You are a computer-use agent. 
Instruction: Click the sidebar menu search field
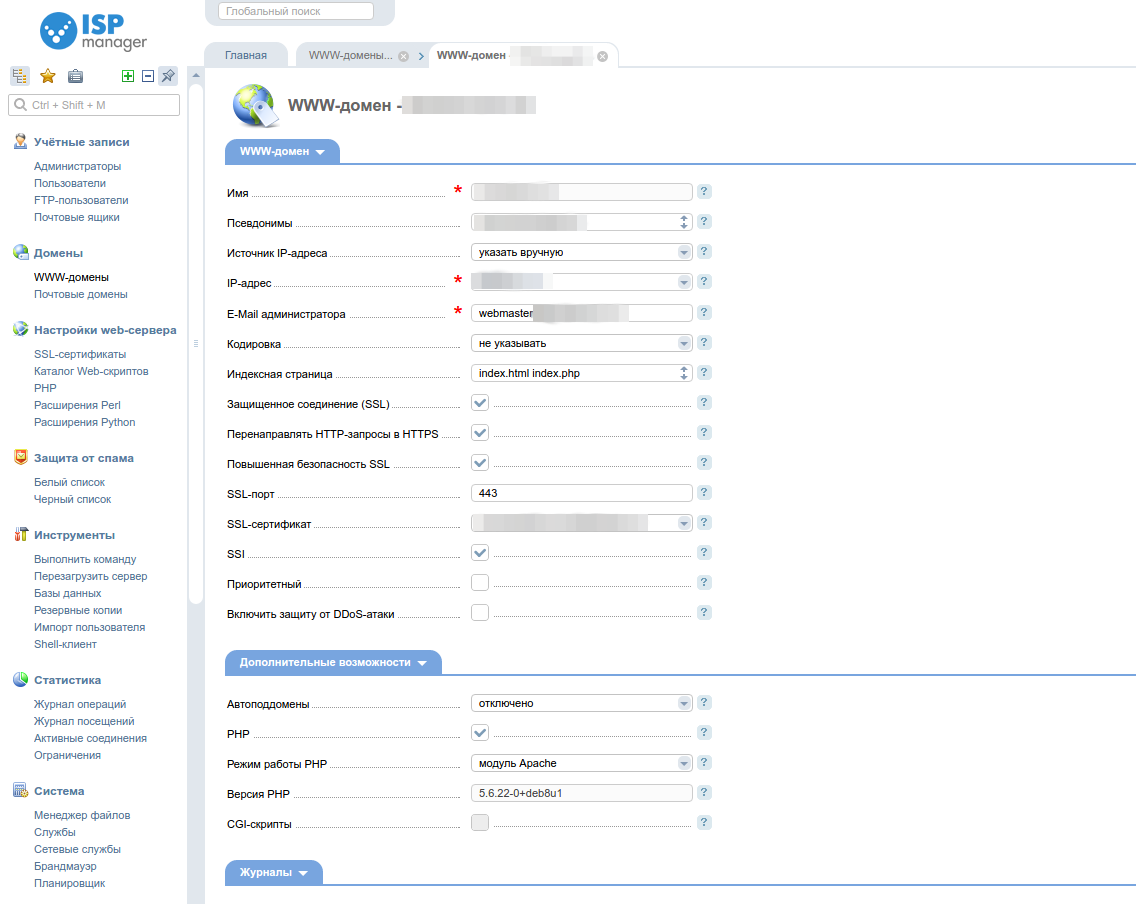(x=94, y=105)
